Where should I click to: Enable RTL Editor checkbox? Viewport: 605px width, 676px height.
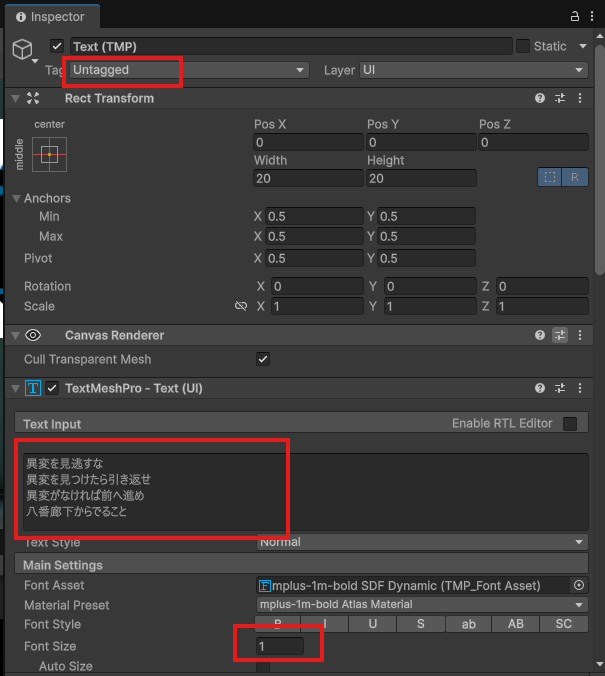coord(570,423)
